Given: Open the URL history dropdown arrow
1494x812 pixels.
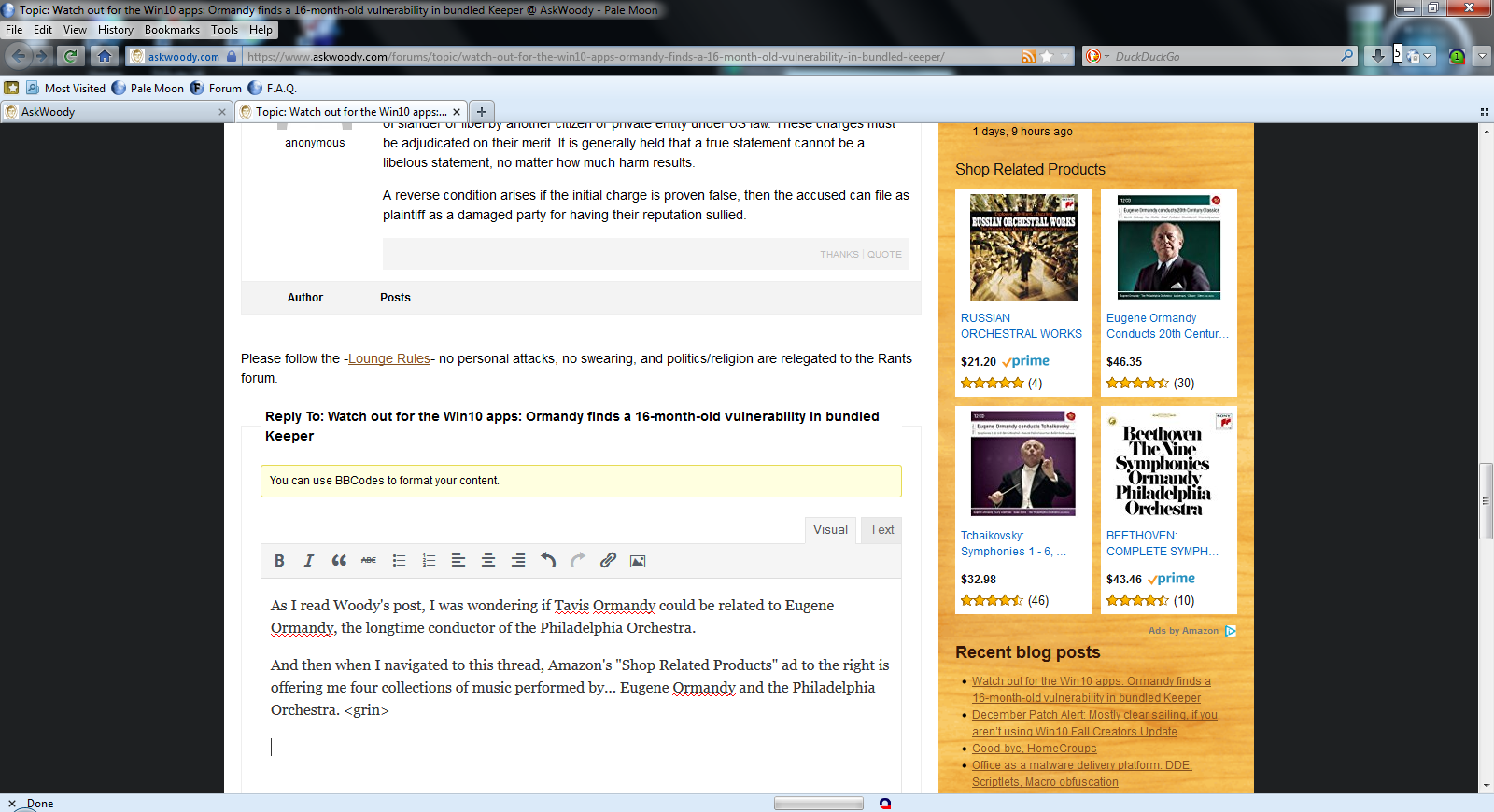Looking at the screenshot, I should (1064, 56).
